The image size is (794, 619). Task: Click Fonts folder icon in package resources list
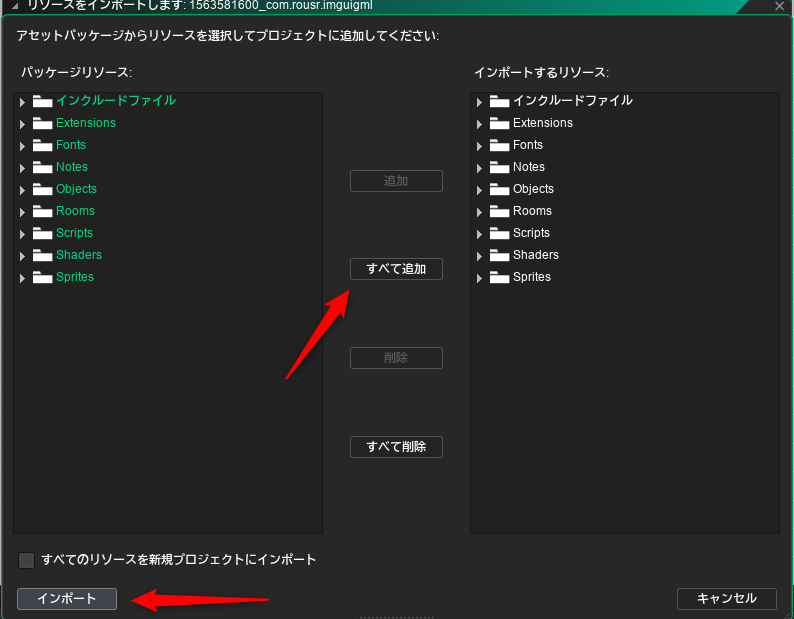[x=43, y=145]
